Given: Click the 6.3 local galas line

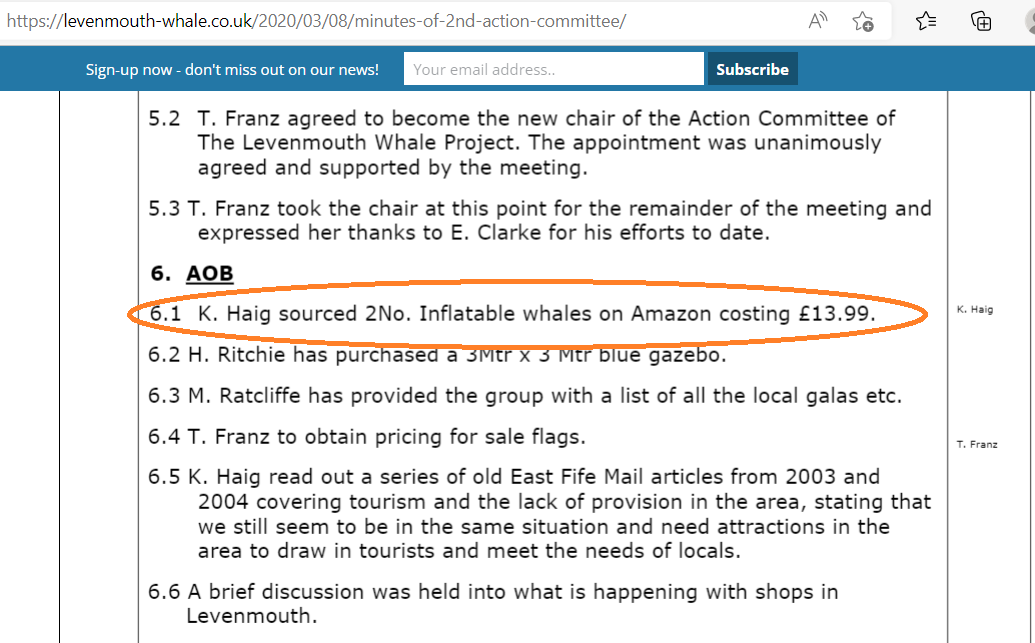Looking at the screenshot, I should pos(525,396).
